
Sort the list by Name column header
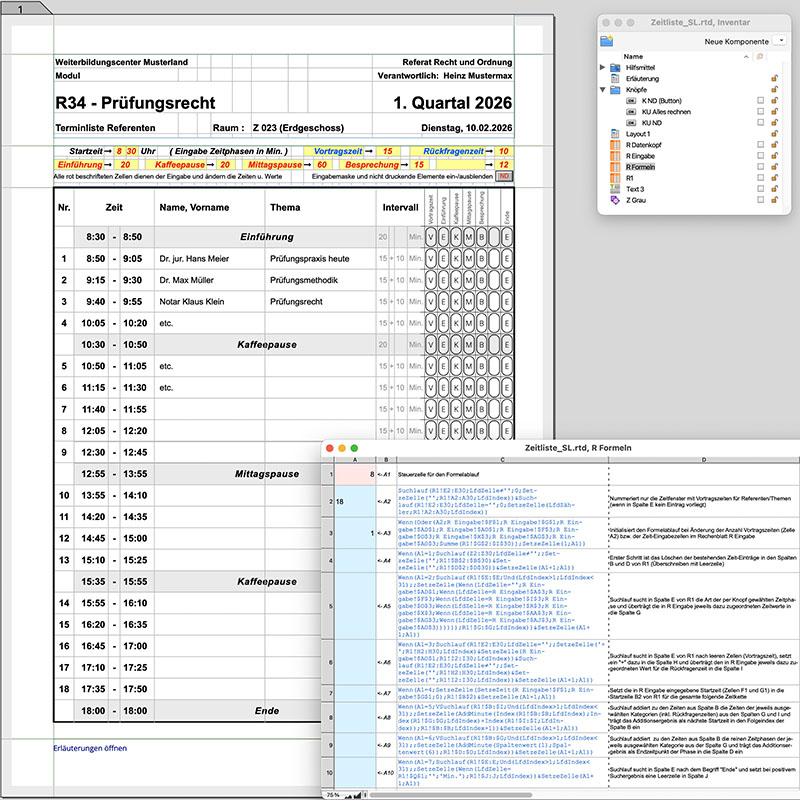click(x=634, y=56)
